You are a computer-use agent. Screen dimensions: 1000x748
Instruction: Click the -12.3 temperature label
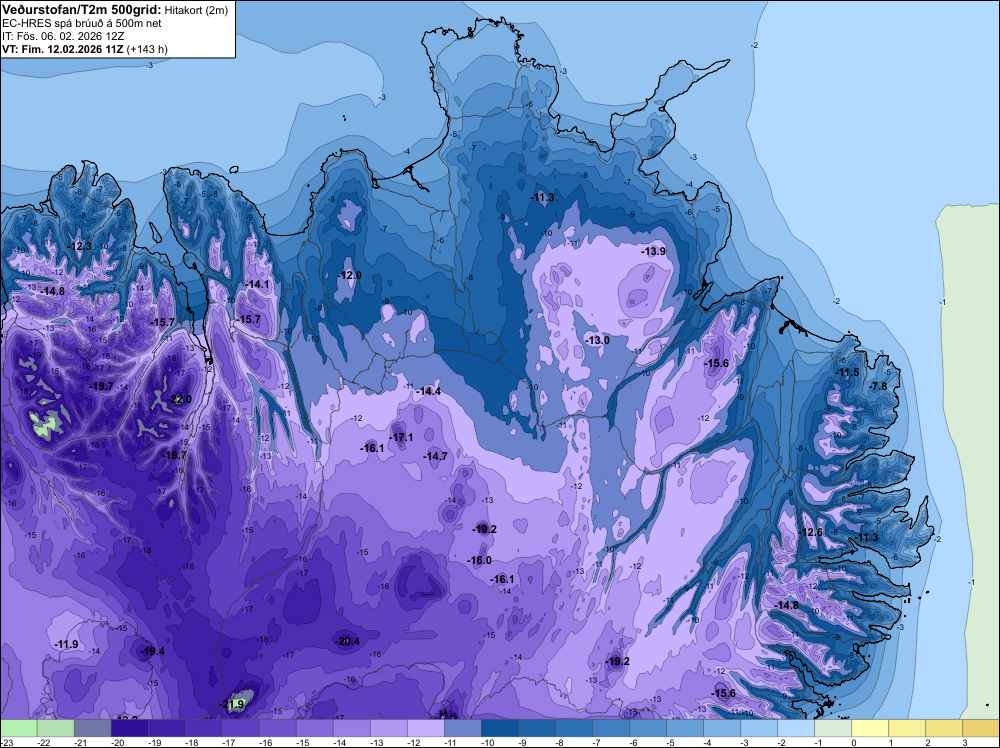point(80,246)
